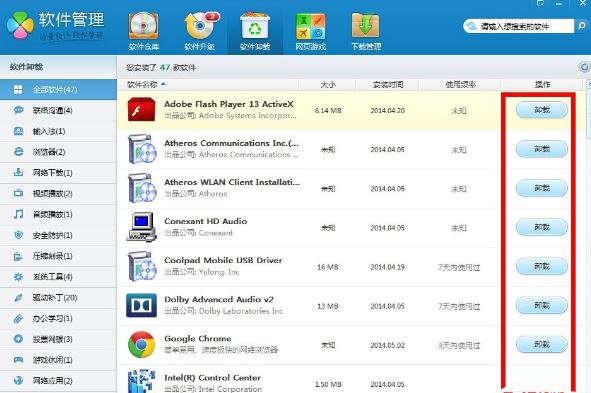
Task: Select 系统工具(4) system tools category
Action: 58,277
